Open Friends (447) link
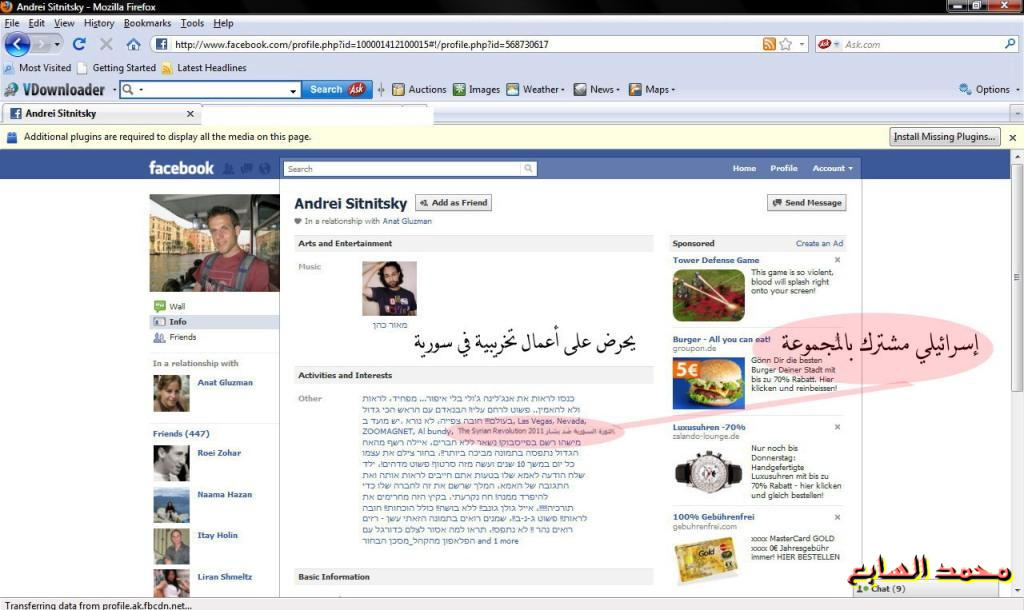Viewport: 1024px width, 610px height. coord(181,434)
